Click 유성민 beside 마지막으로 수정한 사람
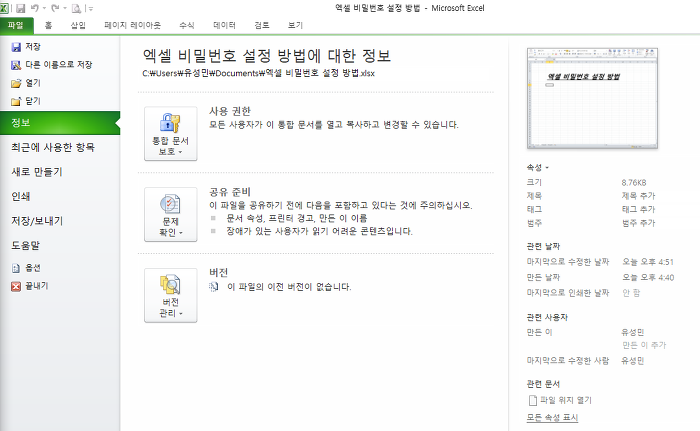The width and height of the screenshot is (700, 431). (633, 361)
